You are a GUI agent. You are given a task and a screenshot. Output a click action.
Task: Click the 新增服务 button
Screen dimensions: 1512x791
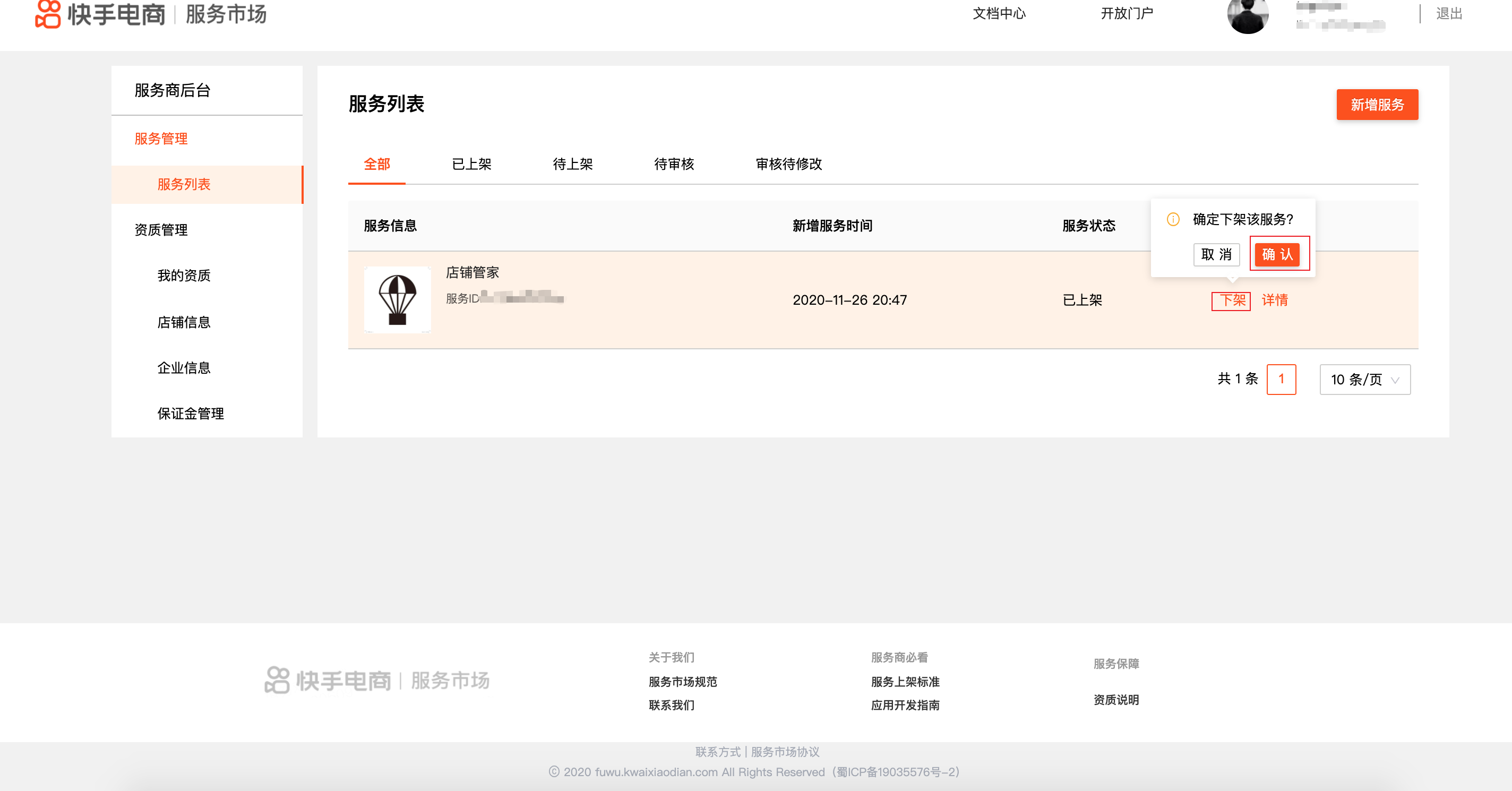coord(1377,105)
